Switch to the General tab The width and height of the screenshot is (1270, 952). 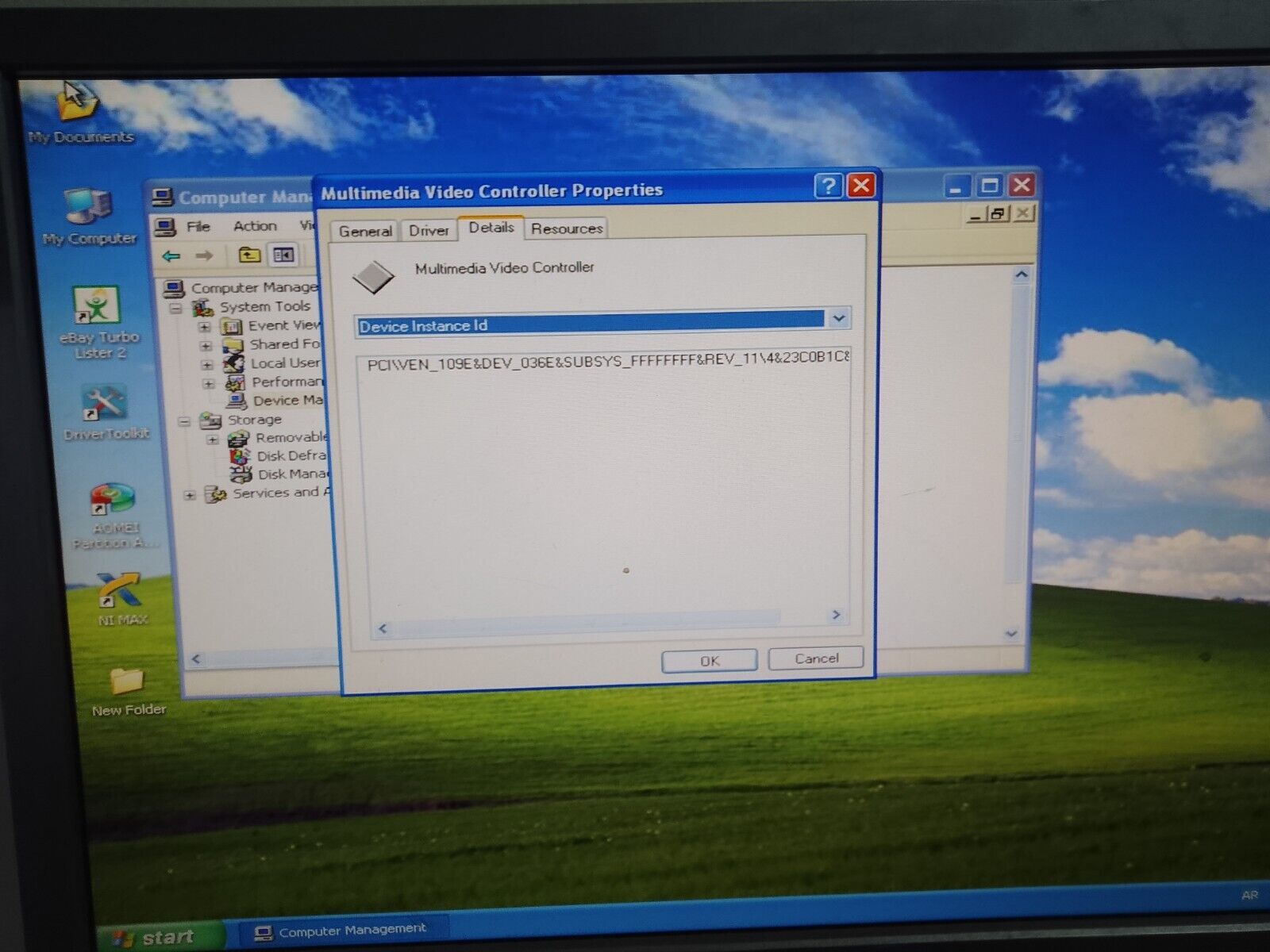click(x=365, y=231)
